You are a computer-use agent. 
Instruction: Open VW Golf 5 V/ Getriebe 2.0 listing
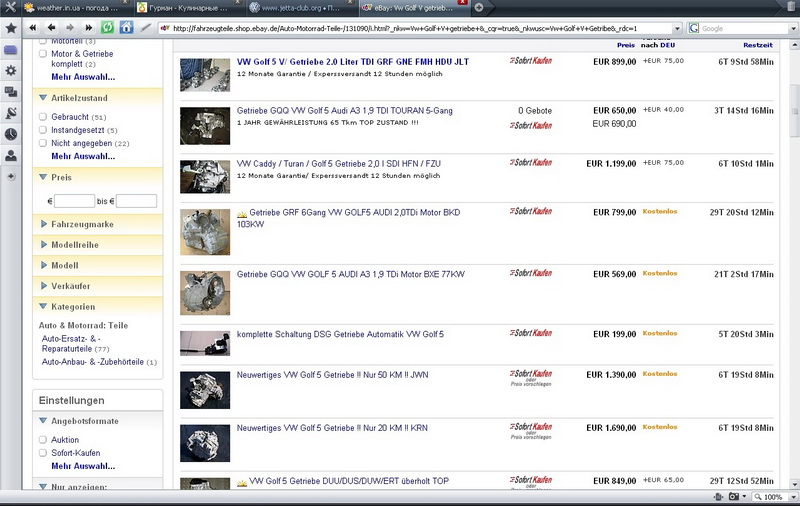click(x=353, y=62)
